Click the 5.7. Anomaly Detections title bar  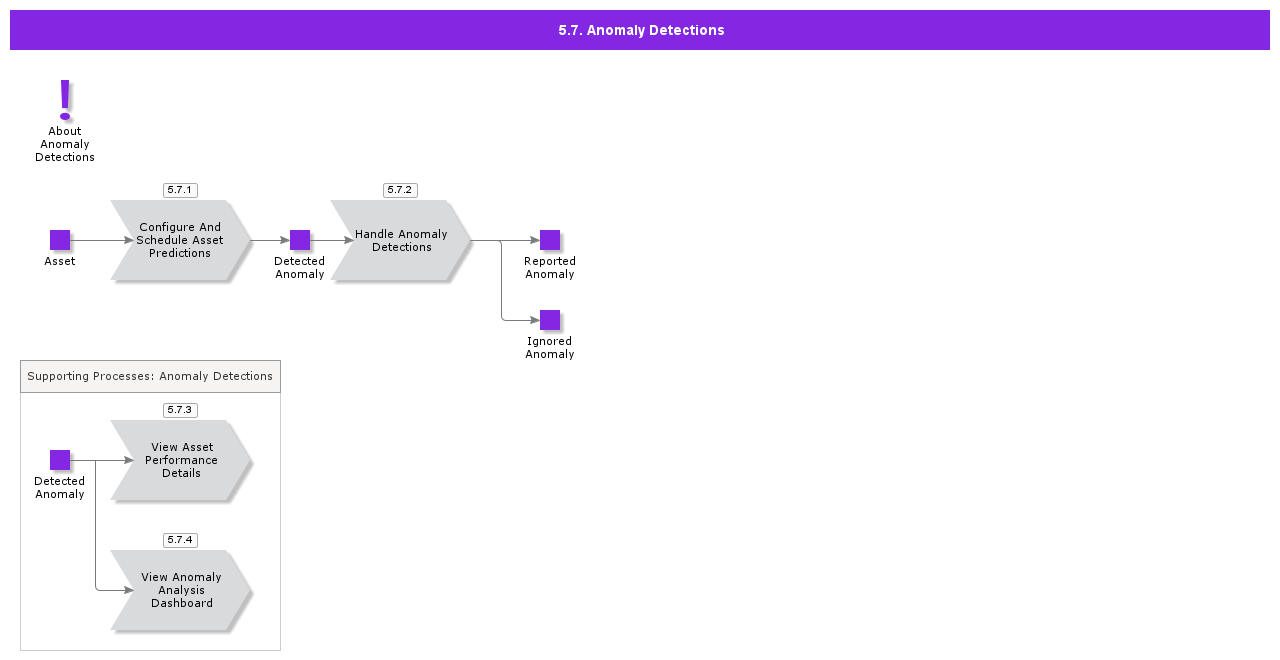tap(640, 30)
